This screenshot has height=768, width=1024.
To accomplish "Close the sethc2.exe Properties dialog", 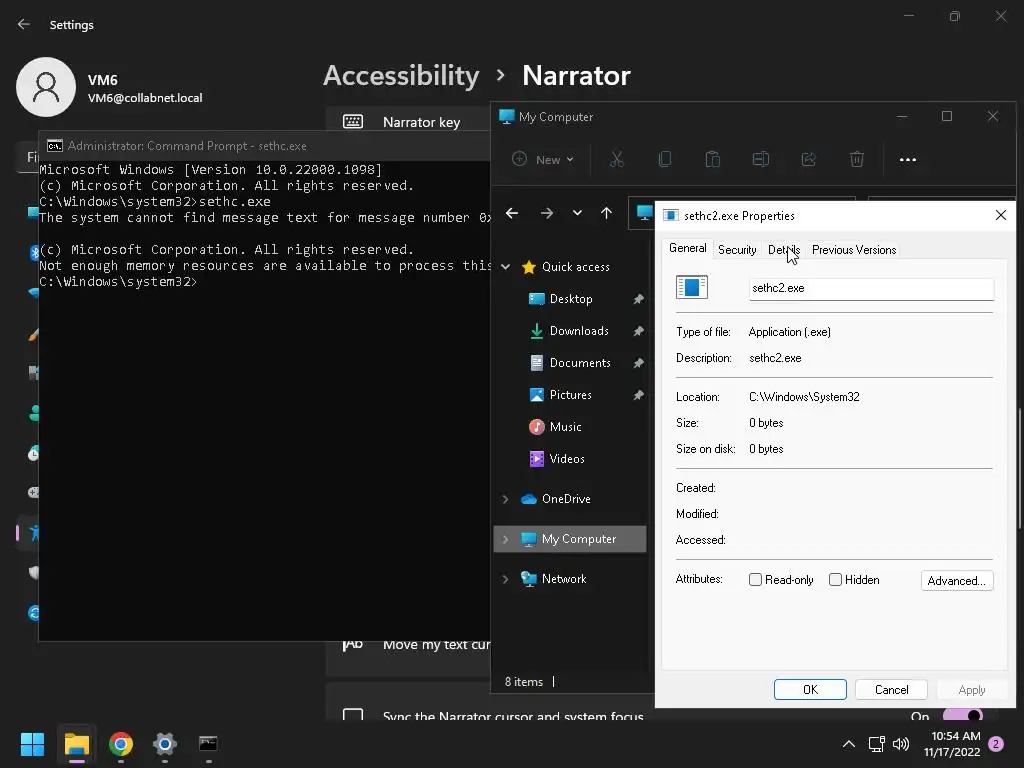I will tap(1000, 216).
